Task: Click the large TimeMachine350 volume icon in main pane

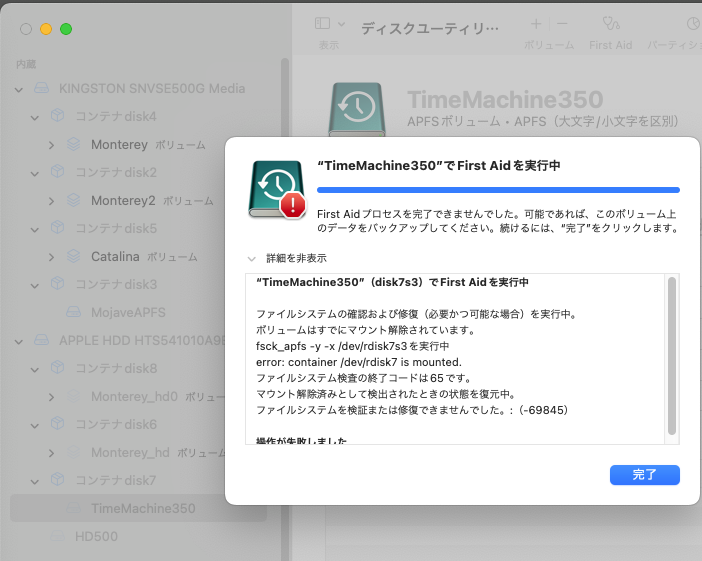Action: [357, 109]
